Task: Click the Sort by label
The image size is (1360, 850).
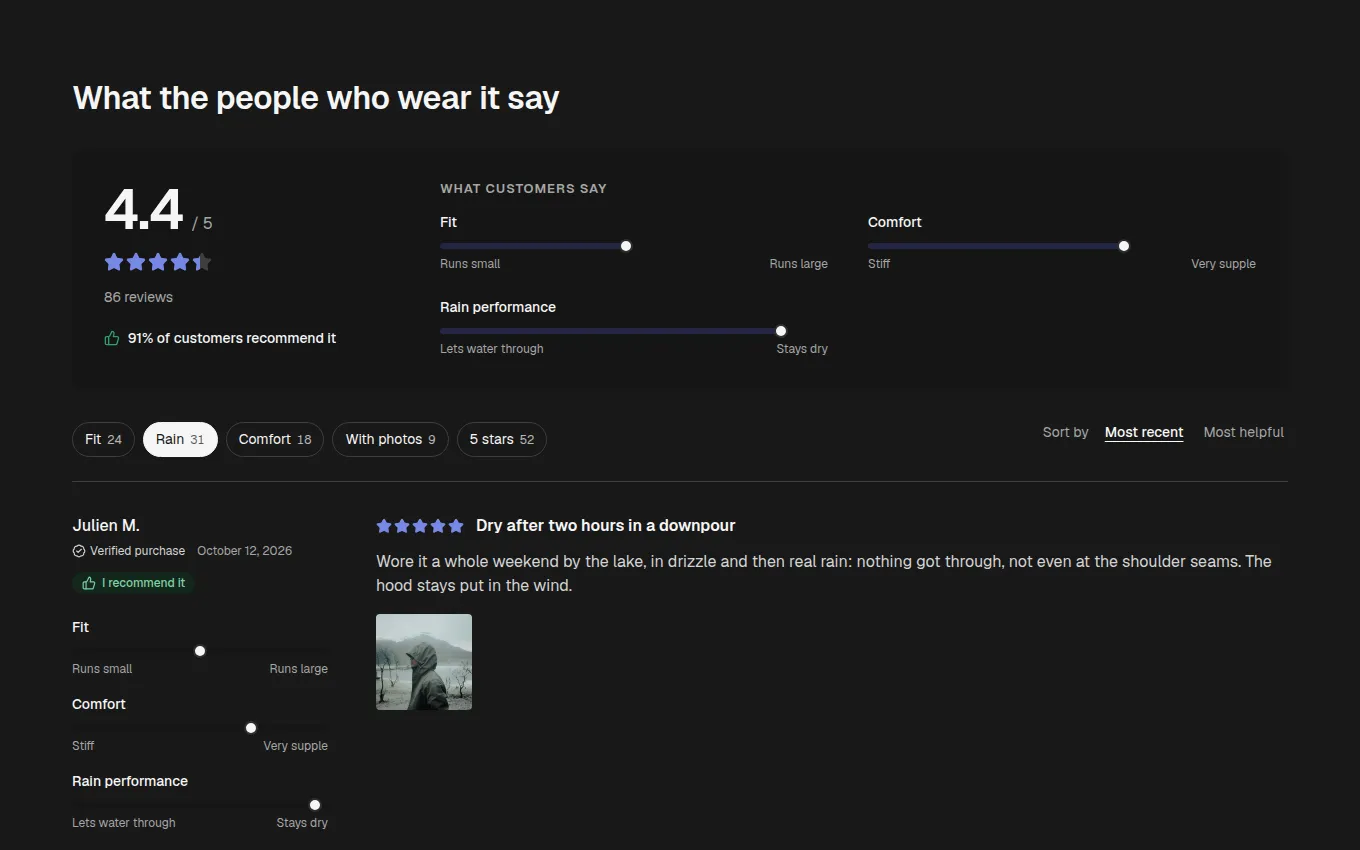Action: pyautogui.click(x=1066, y=432)
